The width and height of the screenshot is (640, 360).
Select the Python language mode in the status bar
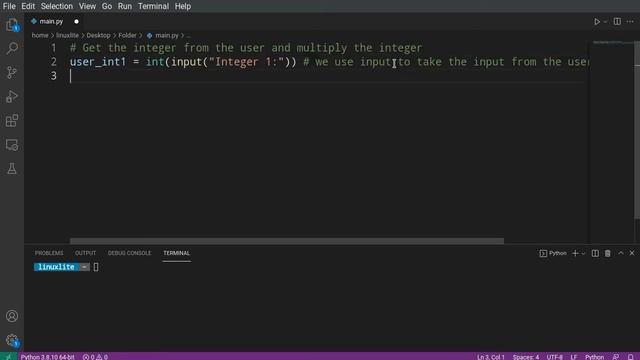(594, 357)
